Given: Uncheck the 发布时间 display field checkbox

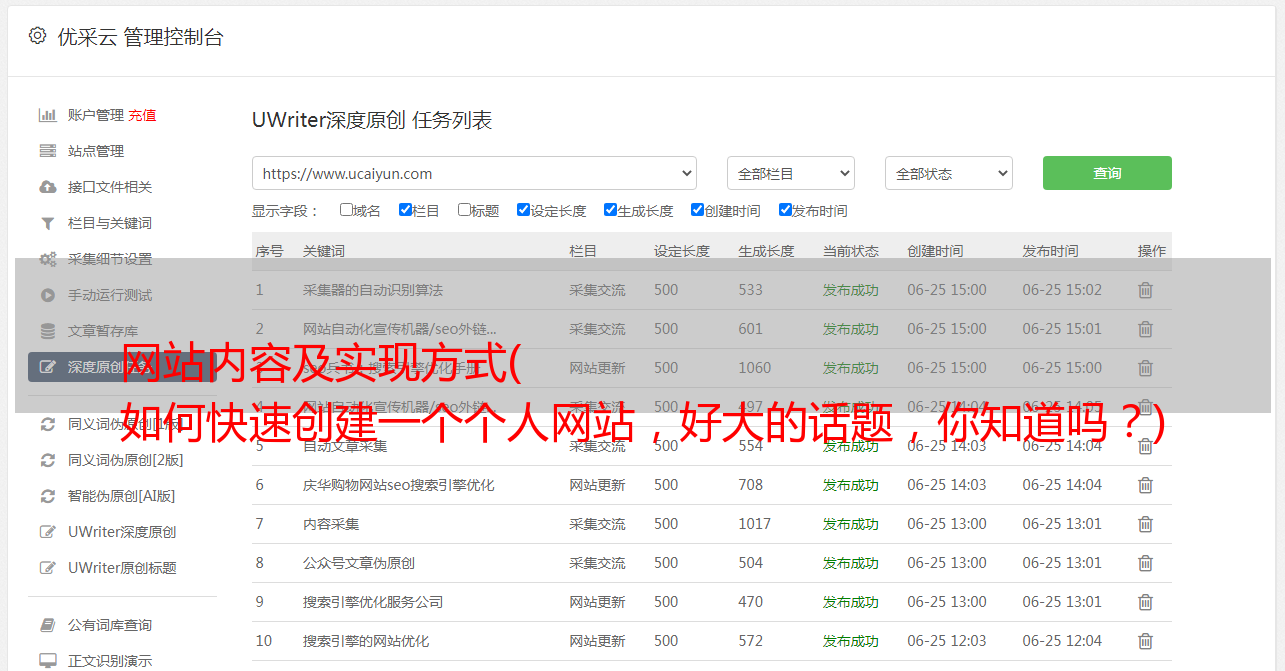Looking at the screenshot, I should [785, 210].
